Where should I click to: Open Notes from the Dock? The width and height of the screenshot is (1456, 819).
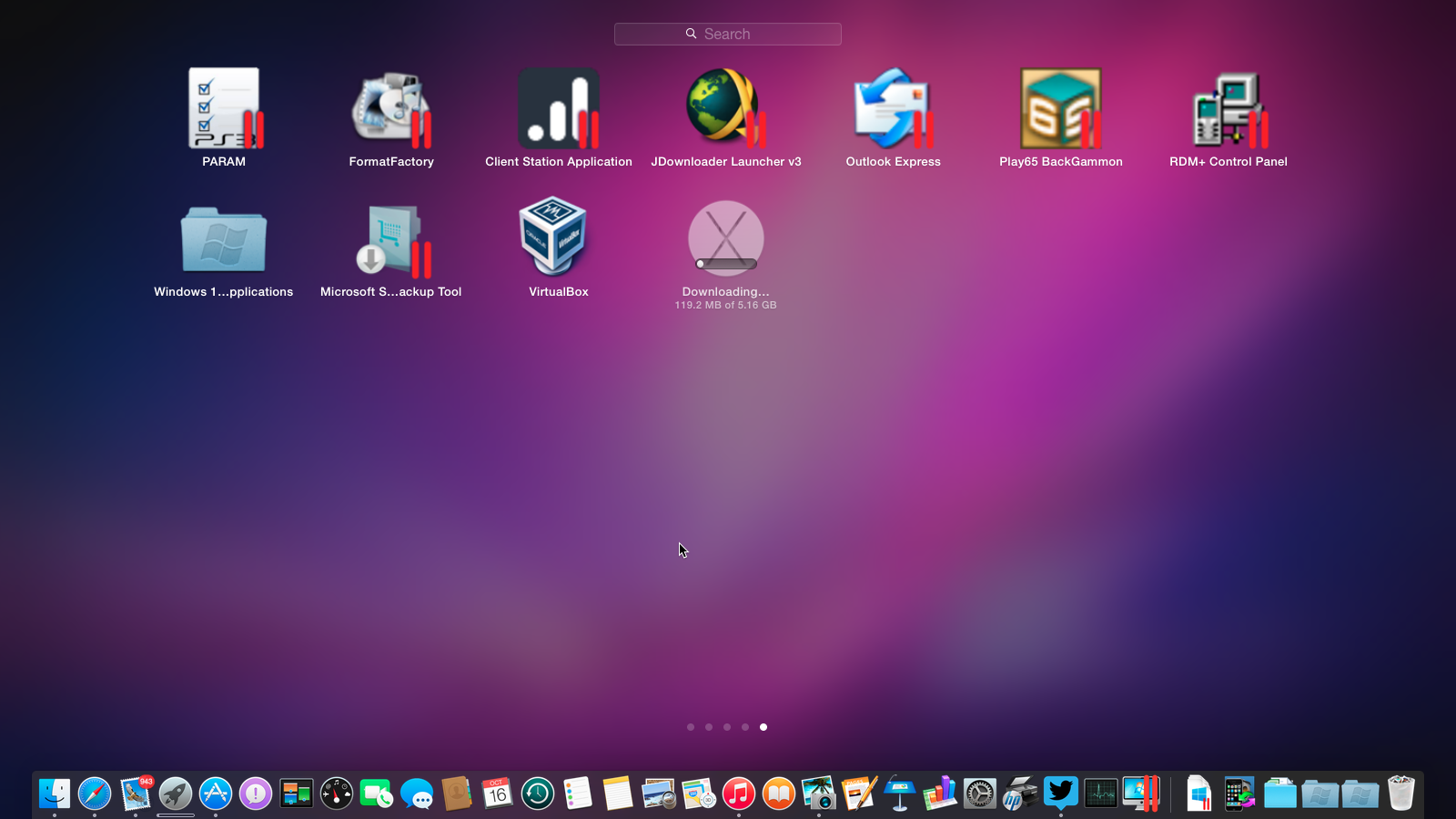tap(618, 794)
